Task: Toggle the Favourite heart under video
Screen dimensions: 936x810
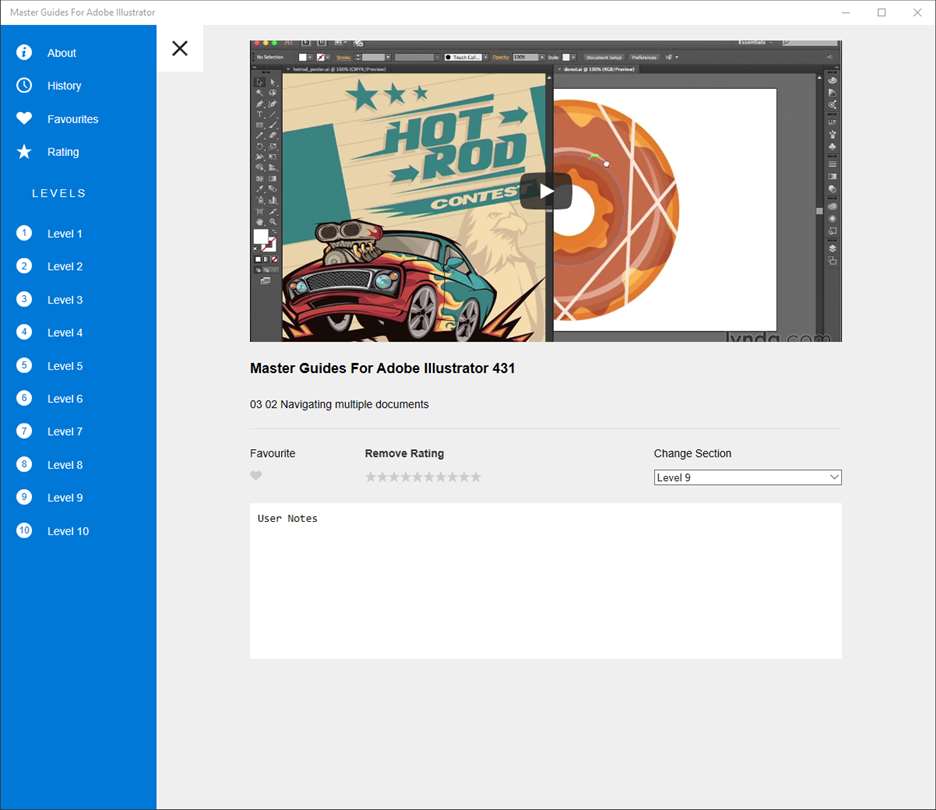Action: click(x=256, y=476)
